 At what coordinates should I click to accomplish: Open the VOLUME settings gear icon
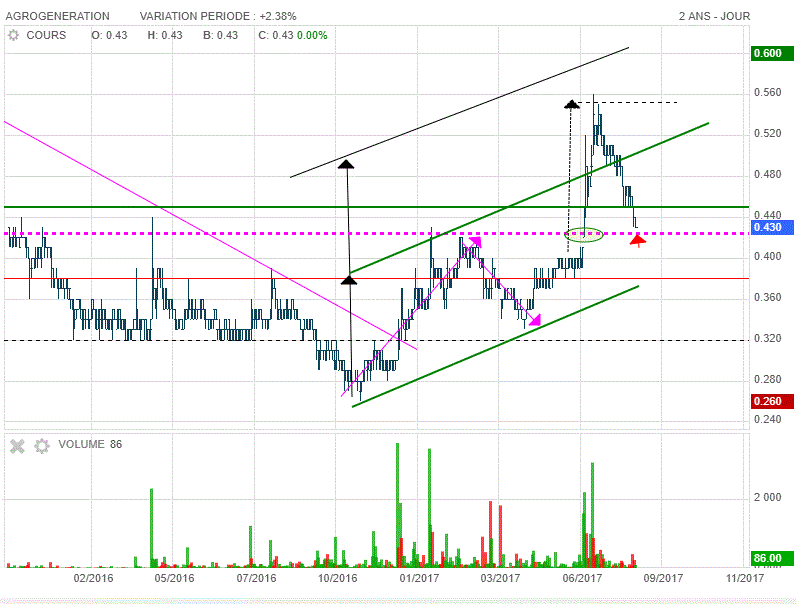pos(42,446)
